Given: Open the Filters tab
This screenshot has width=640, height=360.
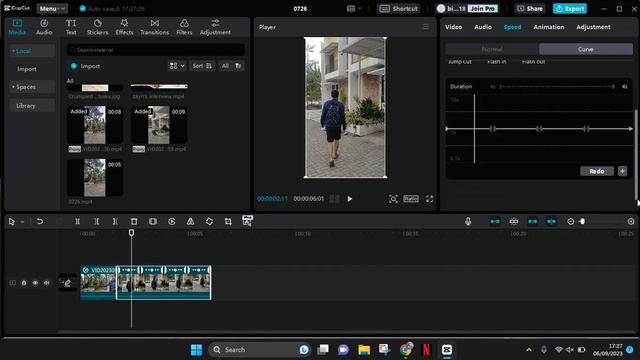Looking at the screenshot, I should click(184, 27).
